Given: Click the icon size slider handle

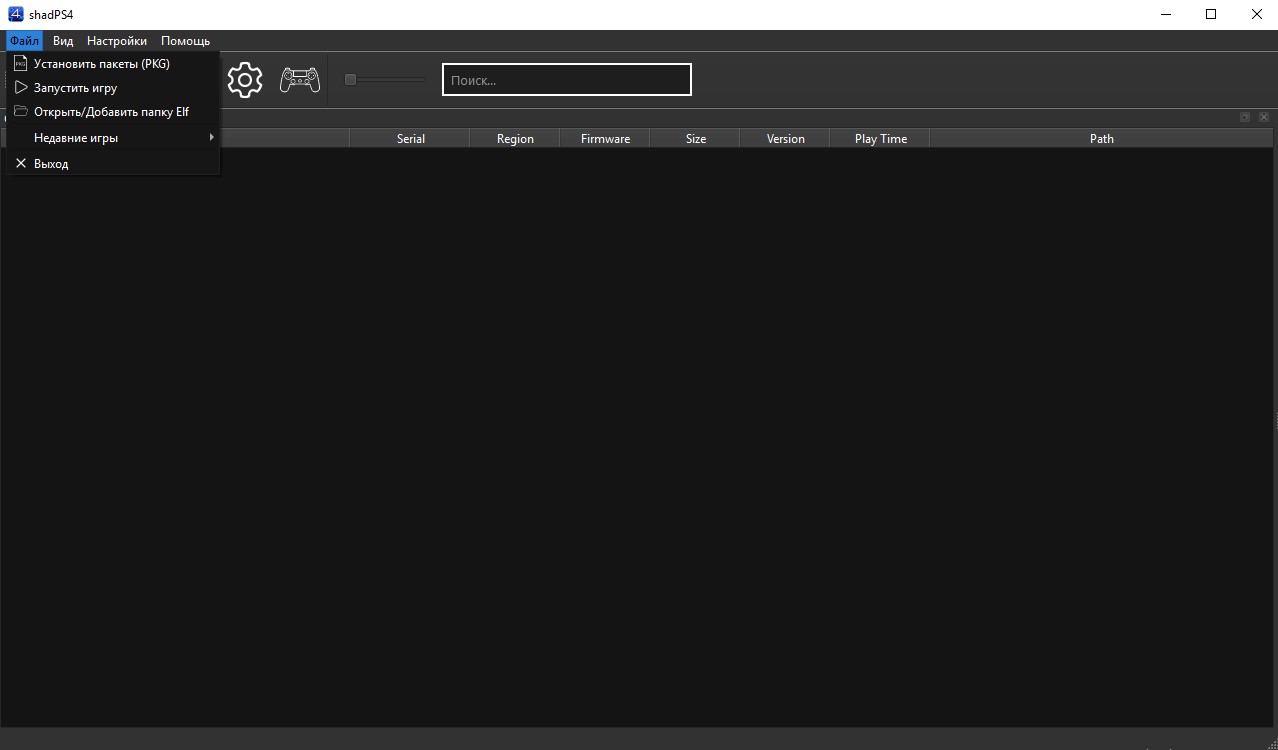Looking at the screenshot, I should click(x=350, y=80).
